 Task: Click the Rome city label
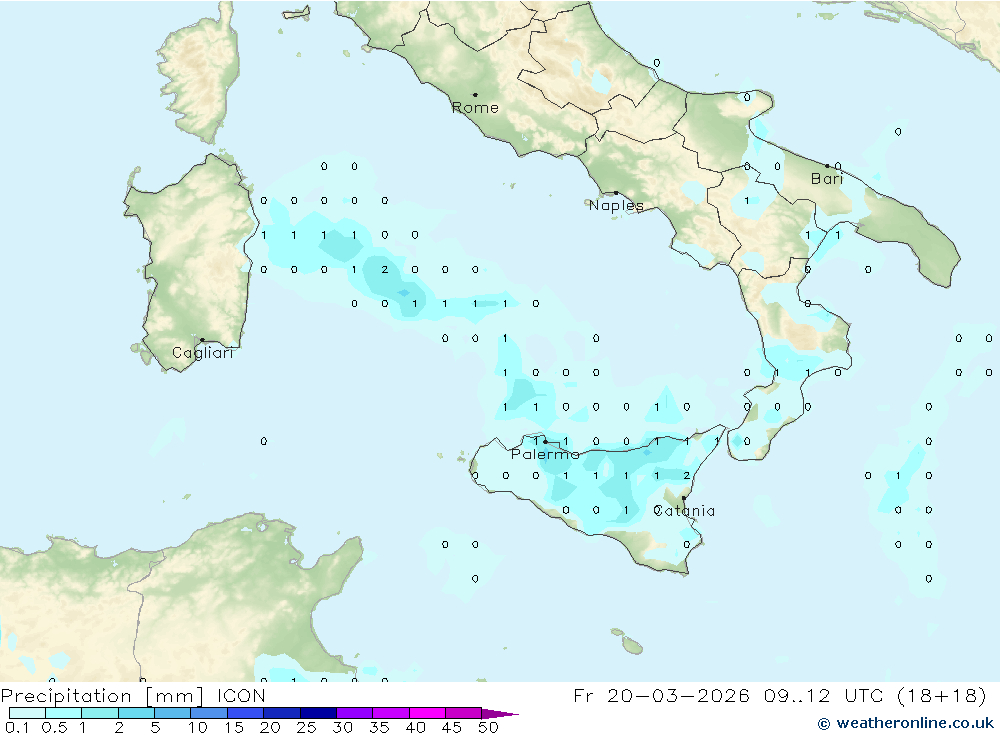(475, 108)
